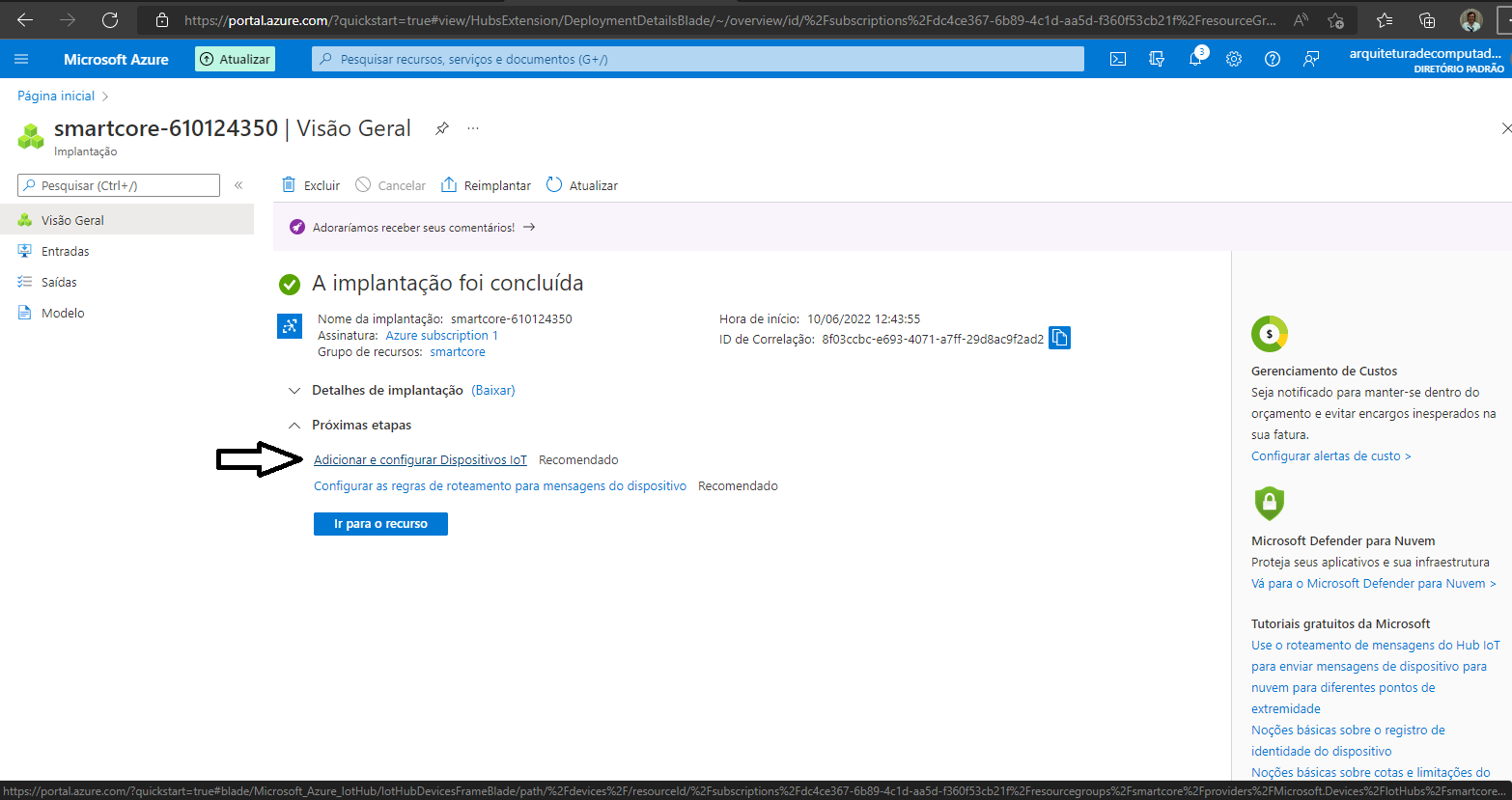
Task: Select Entradas in left menu
Action: point(126,251)
